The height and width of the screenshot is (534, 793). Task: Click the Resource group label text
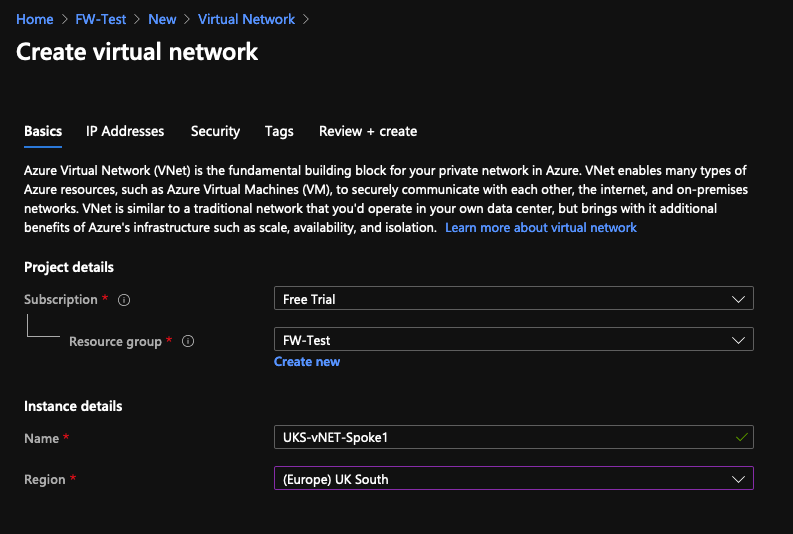click(x=115, y=341)
